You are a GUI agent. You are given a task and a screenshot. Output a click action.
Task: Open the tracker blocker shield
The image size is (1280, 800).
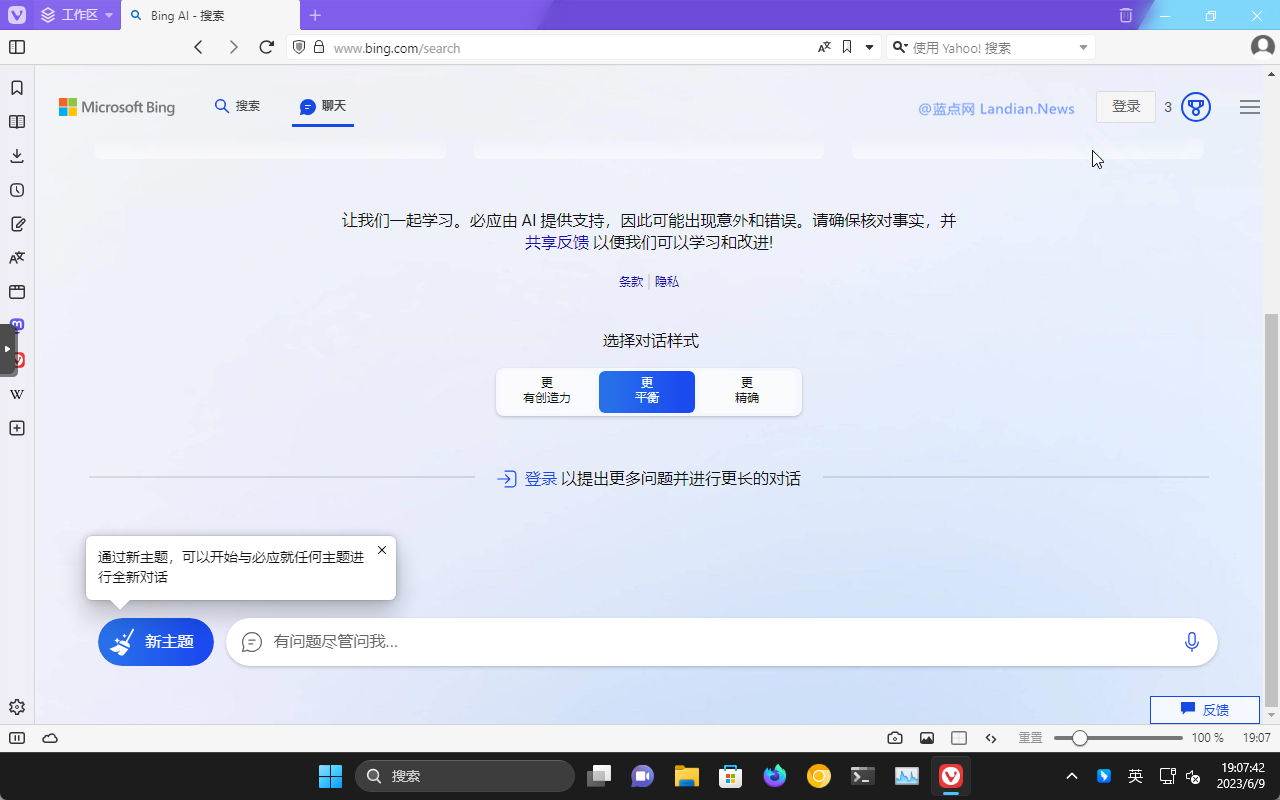298,47
